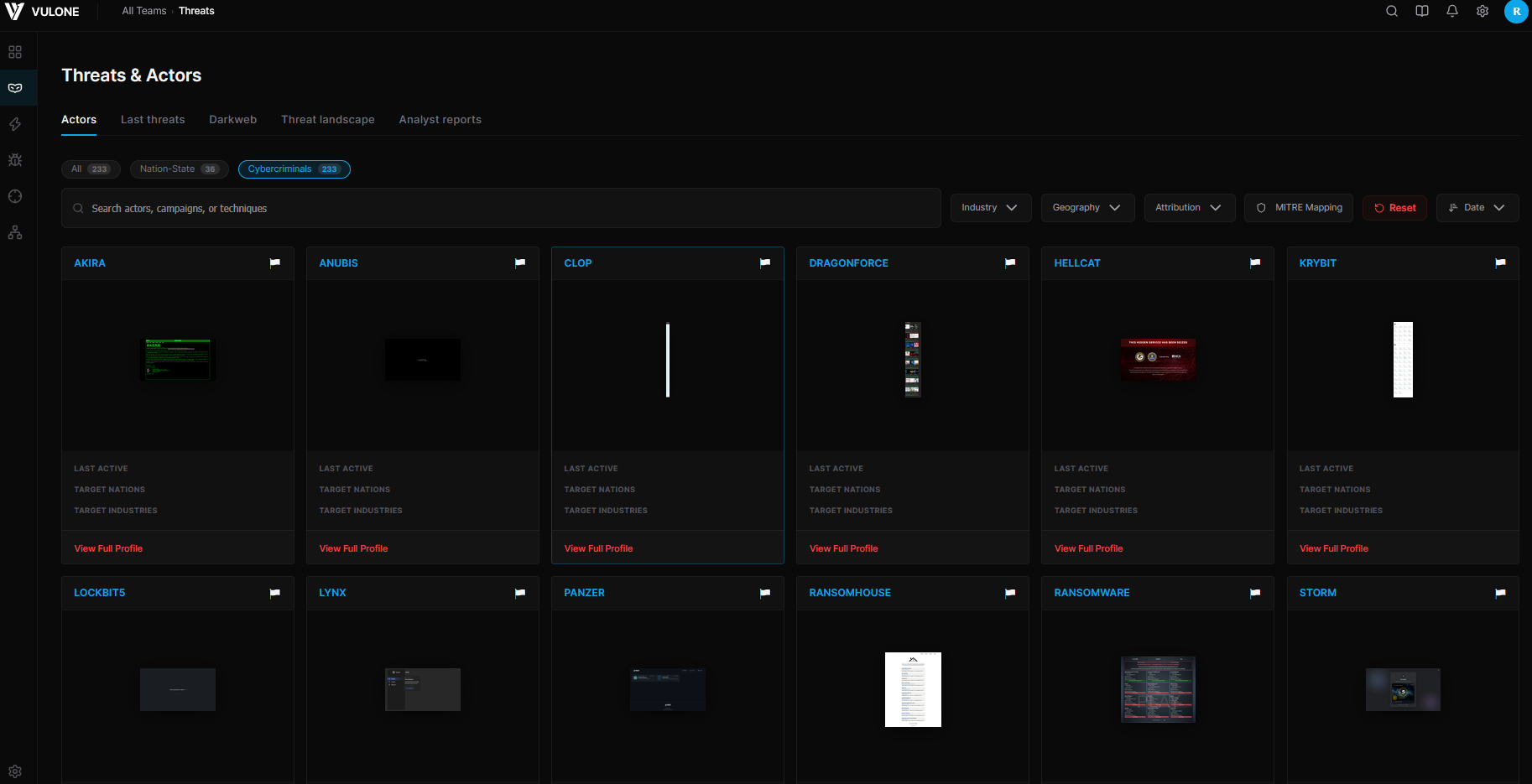Go to All Teams breadcrumb
The height and width of the screenshot is (784, 1532).
[x=144, y=11]
